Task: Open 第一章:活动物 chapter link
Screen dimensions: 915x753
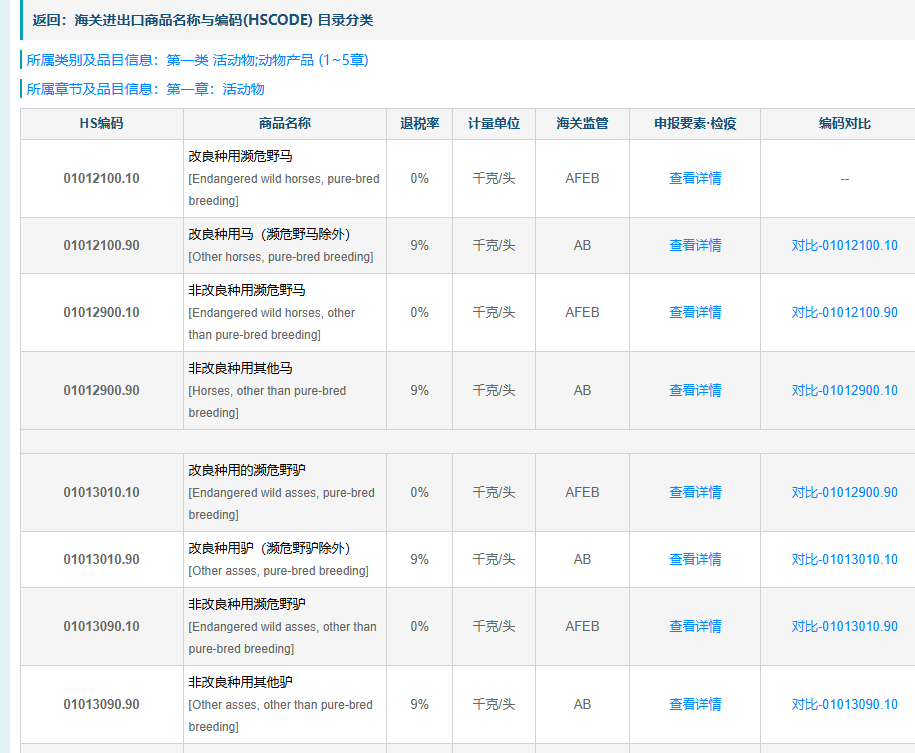Action: click(x=215, y=89)
